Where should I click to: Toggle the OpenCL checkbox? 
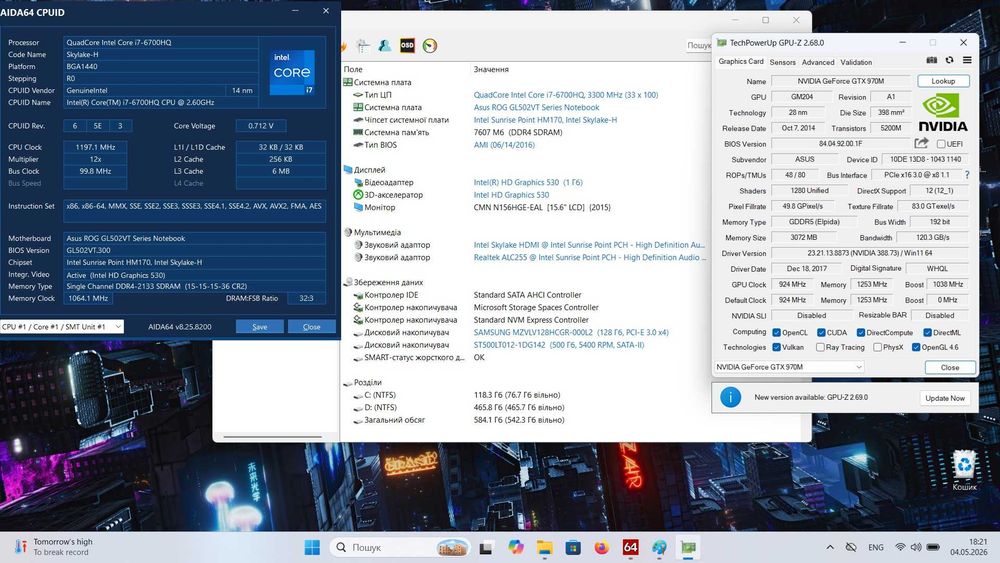coord(776,332)
